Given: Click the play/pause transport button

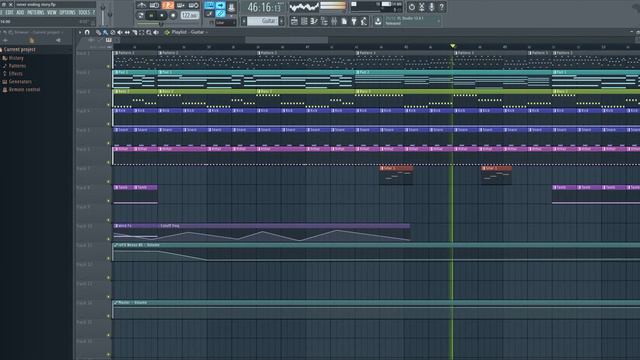Looking at the screenshot, I should [x=151, y=16].
